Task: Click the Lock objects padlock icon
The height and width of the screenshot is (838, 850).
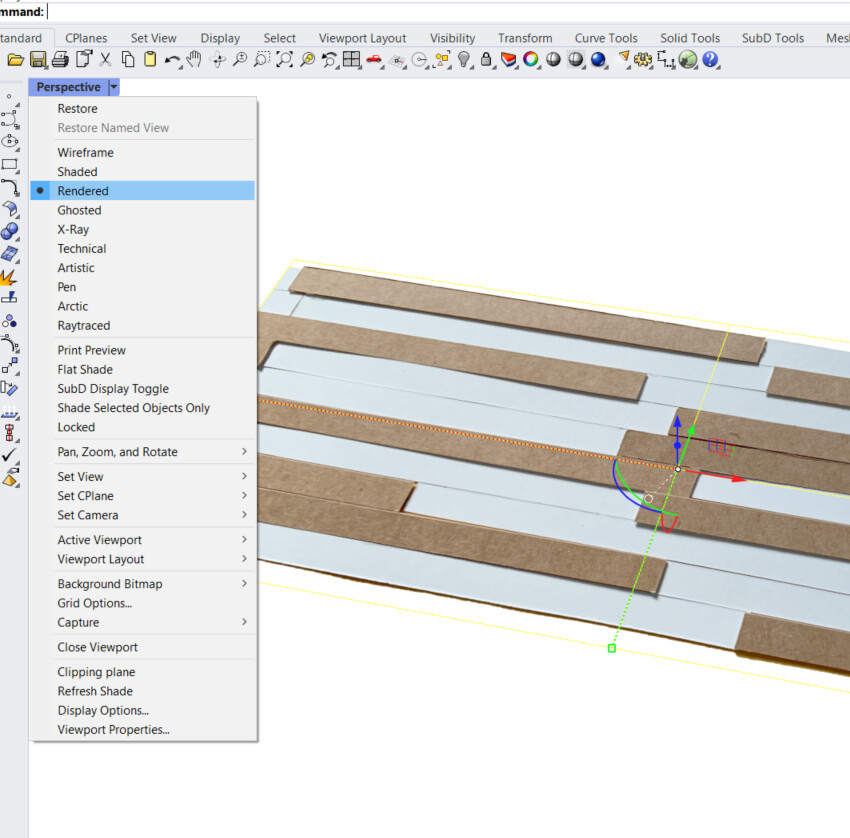Action: [x=487, y=60]
